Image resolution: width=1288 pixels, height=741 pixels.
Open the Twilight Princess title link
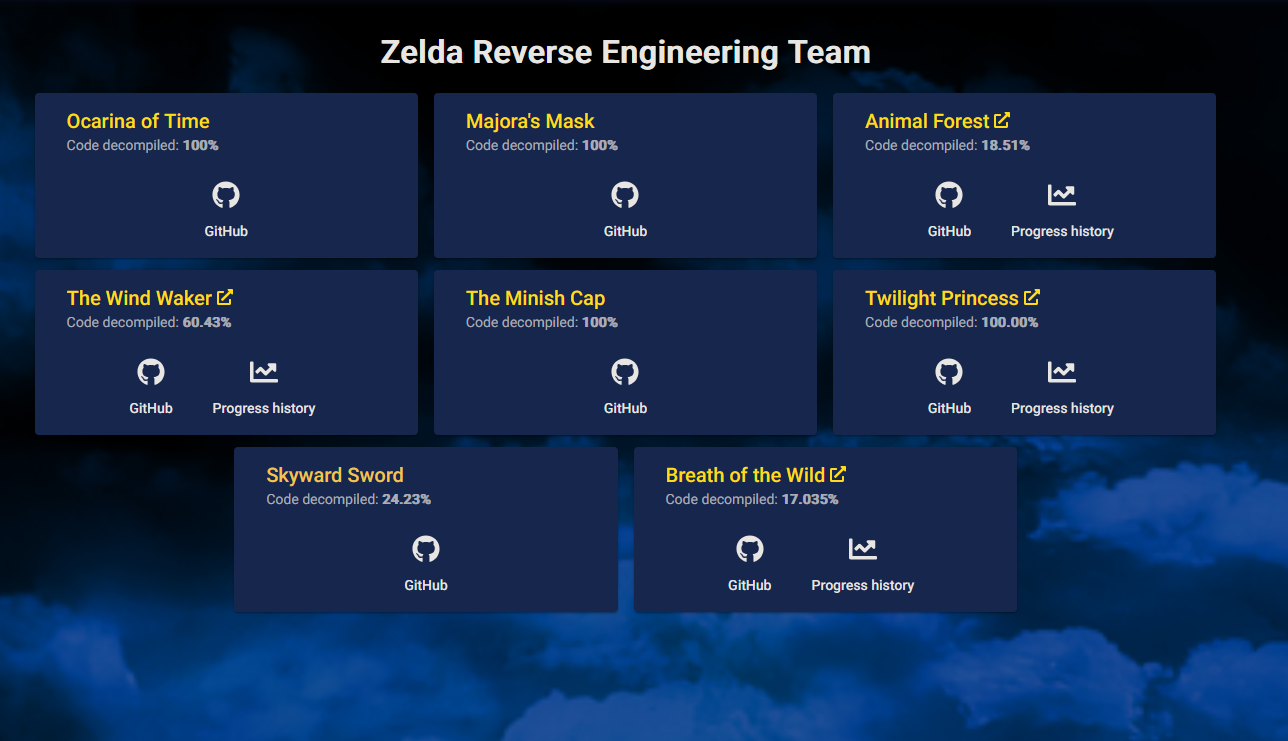942,298
